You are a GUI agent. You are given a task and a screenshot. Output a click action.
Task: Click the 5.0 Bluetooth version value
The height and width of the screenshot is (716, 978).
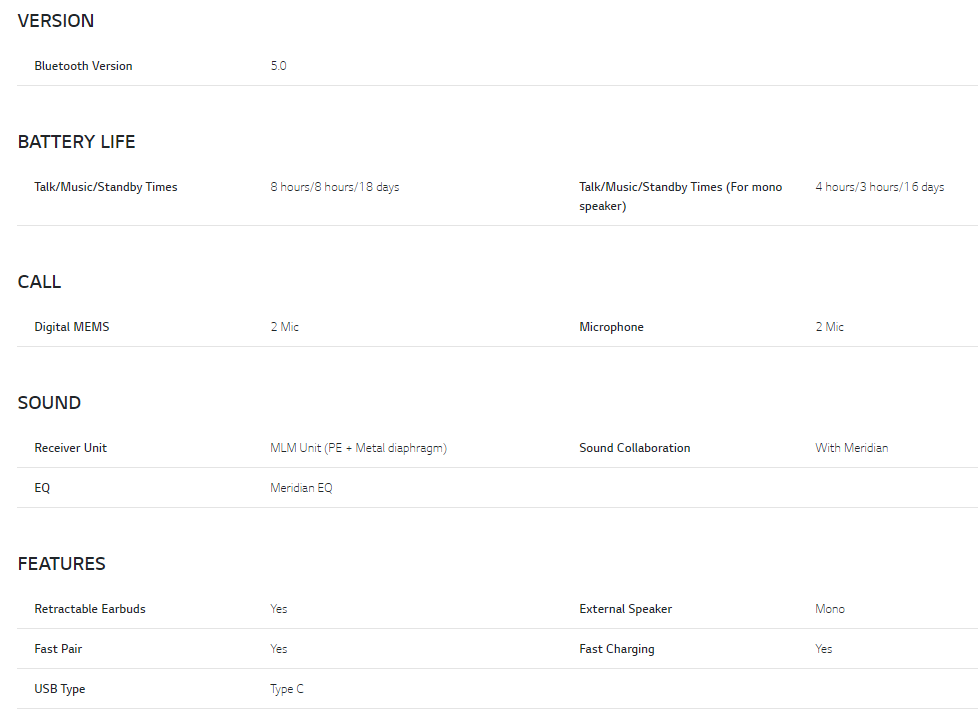[x=278, y=66]
